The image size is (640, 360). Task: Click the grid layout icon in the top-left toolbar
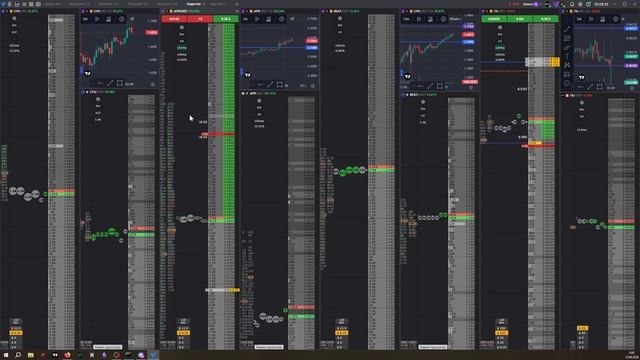(38, 4)
